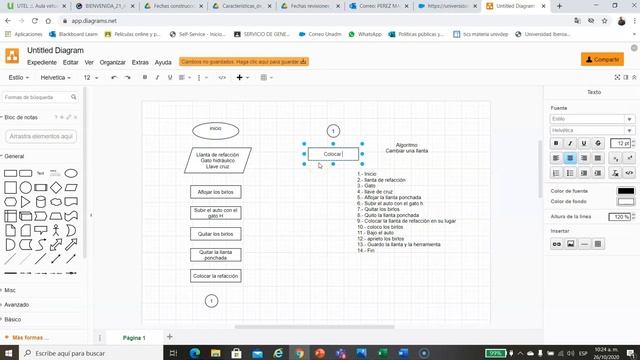Insert a table from the Insertar section
This screenshot has width=640, height=360.
(x=598, y=244)
